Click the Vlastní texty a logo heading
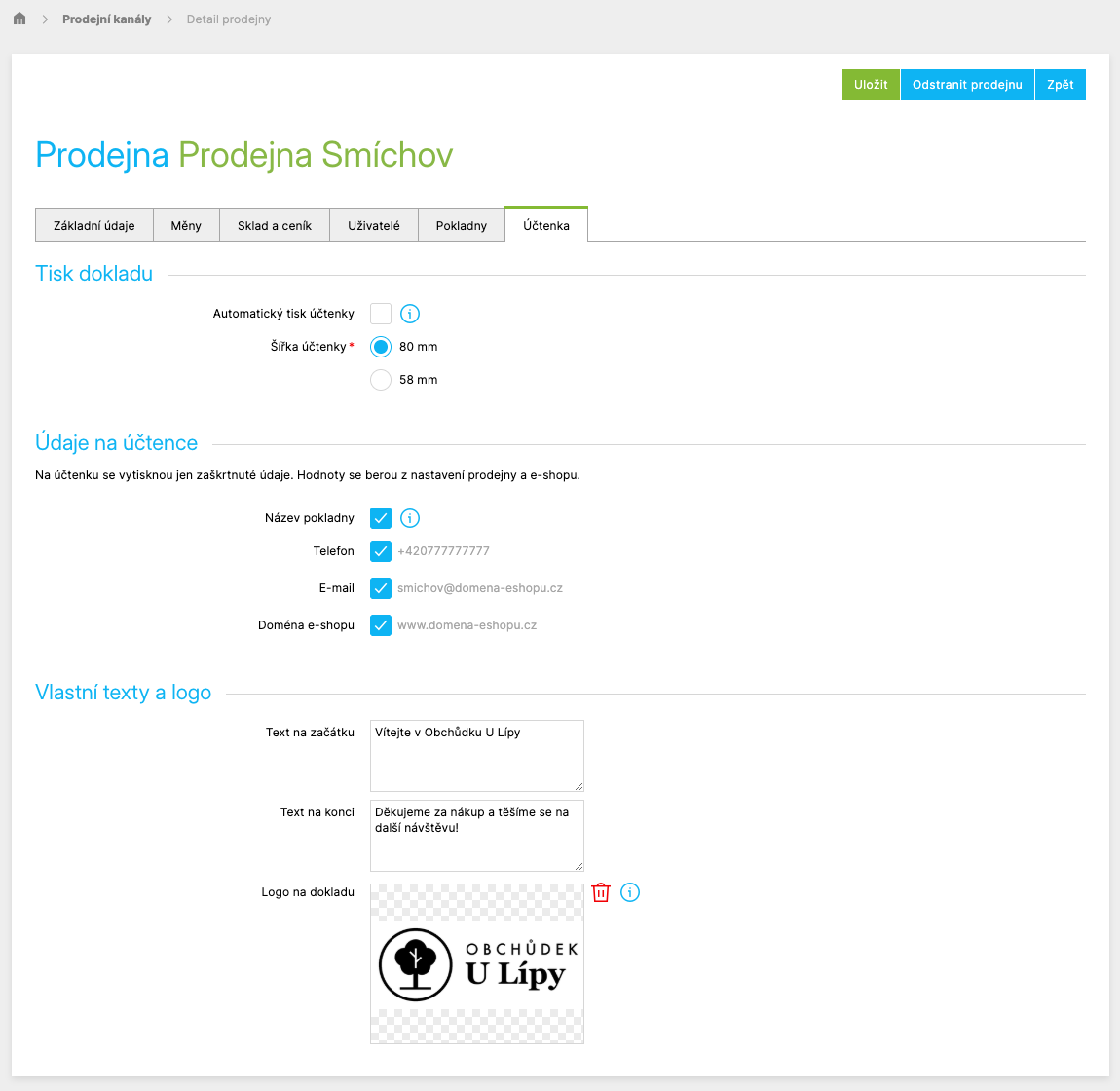The height and width of the screenshot is (1091, 1120). [x=123, y=693]
